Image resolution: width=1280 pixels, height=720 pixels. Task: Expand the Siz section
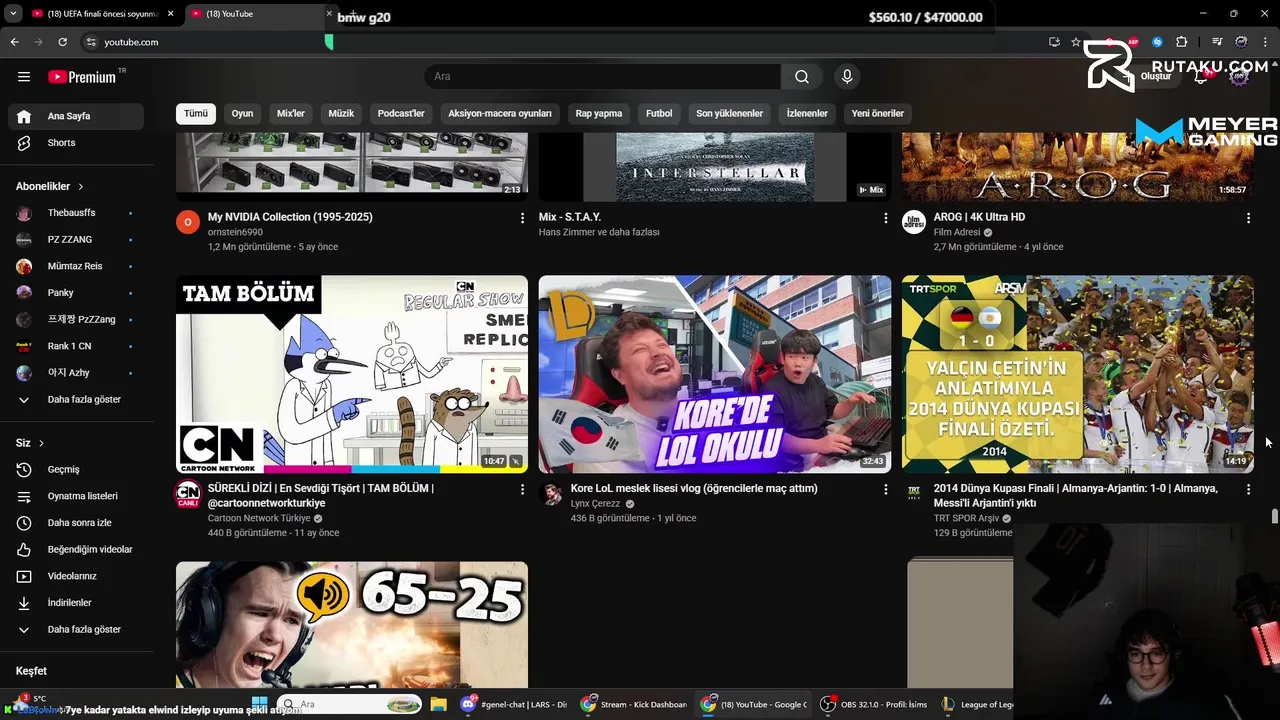click(x=30, y=442)
